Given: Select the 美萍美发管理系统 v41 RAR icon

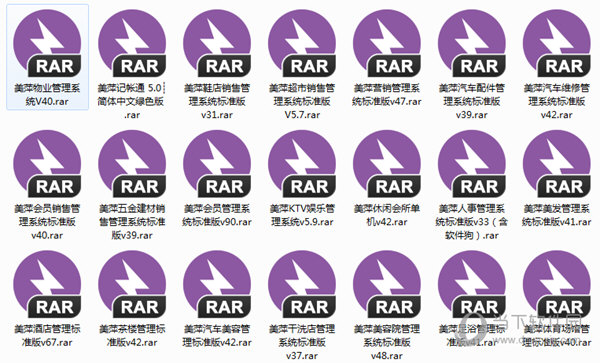Looking at the screenshot, I should point(557,164).
